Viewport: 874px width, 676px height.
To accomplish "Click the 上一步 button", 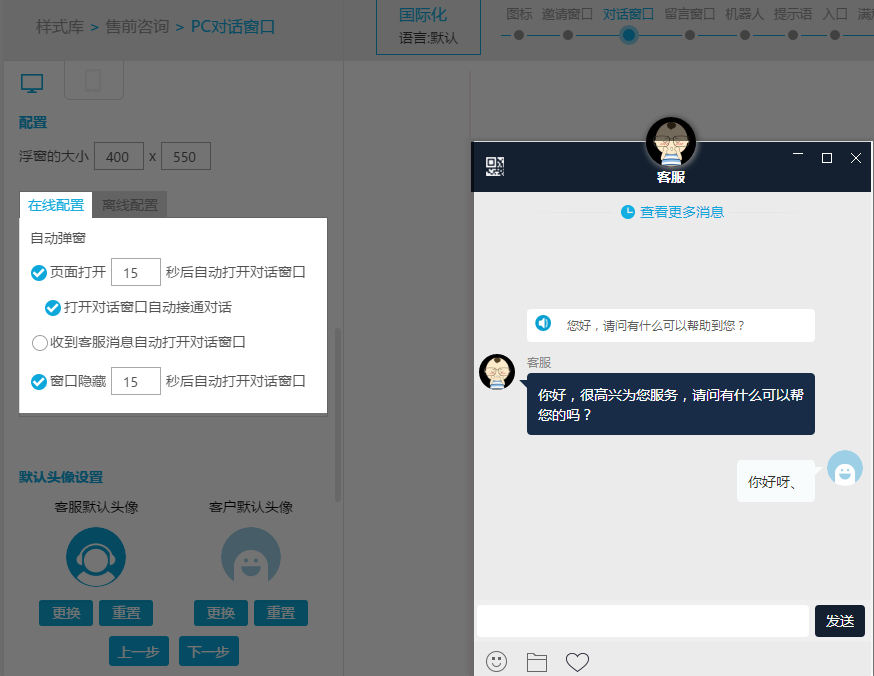I will coord(139,651).
